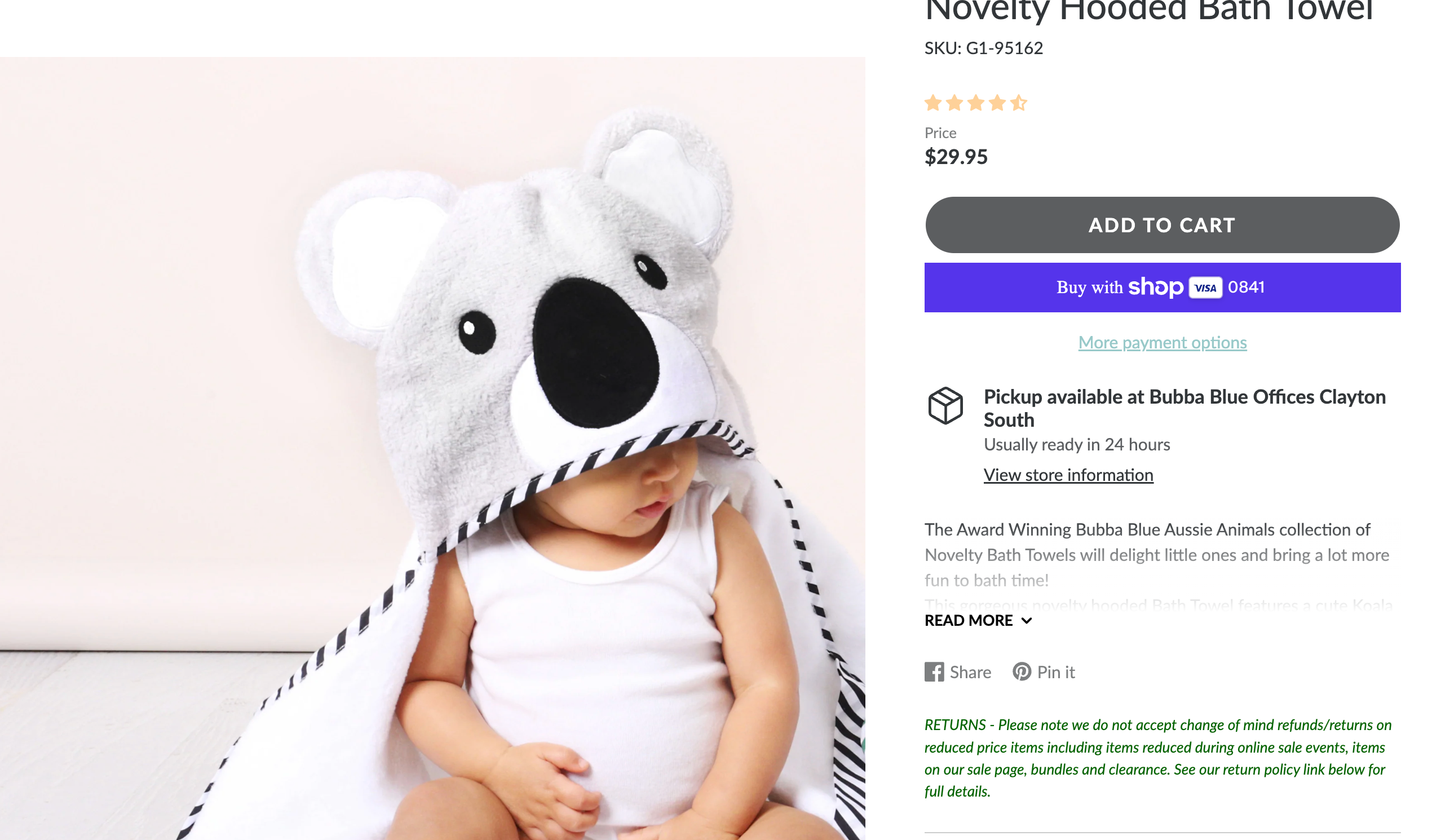
Task: Click the SKU G1-95162 text
Action: [983, 48]
